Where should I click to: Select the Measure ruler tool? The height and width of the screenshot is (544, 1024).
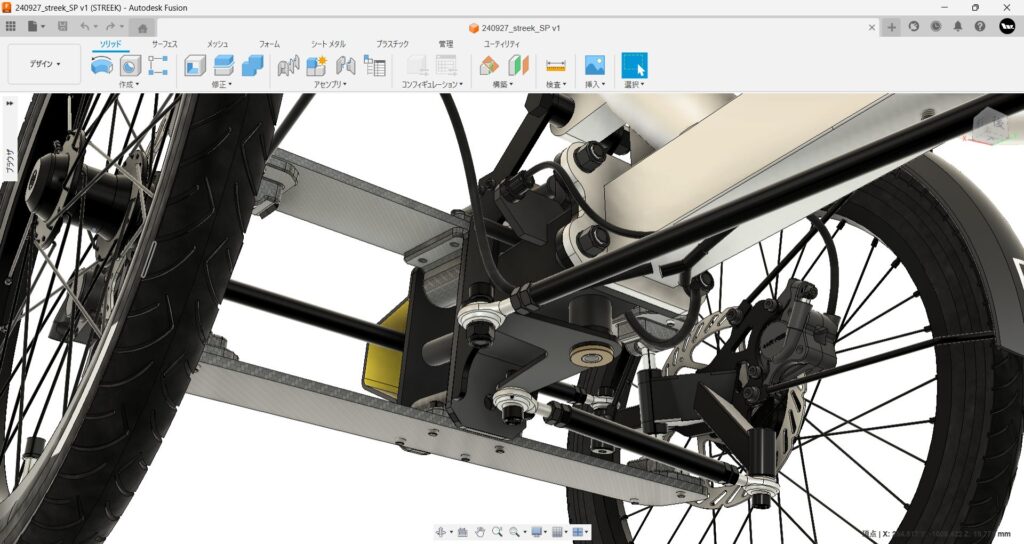(556, 65)
